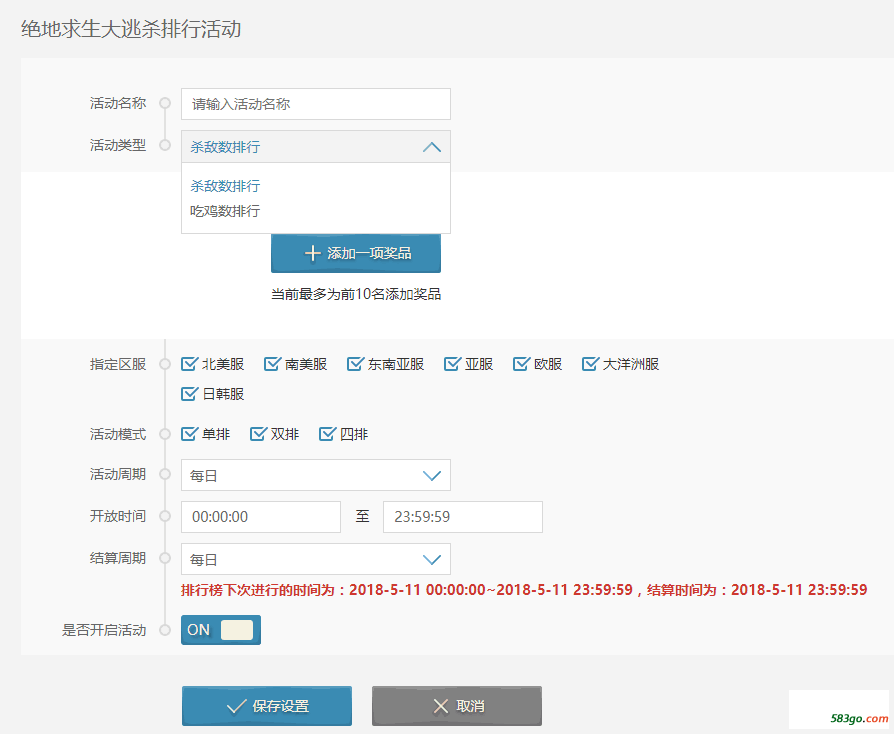Viewport: 894px width, 734px height.
Task: Uncheck 单排 mode checkbox
Action: 189,434
